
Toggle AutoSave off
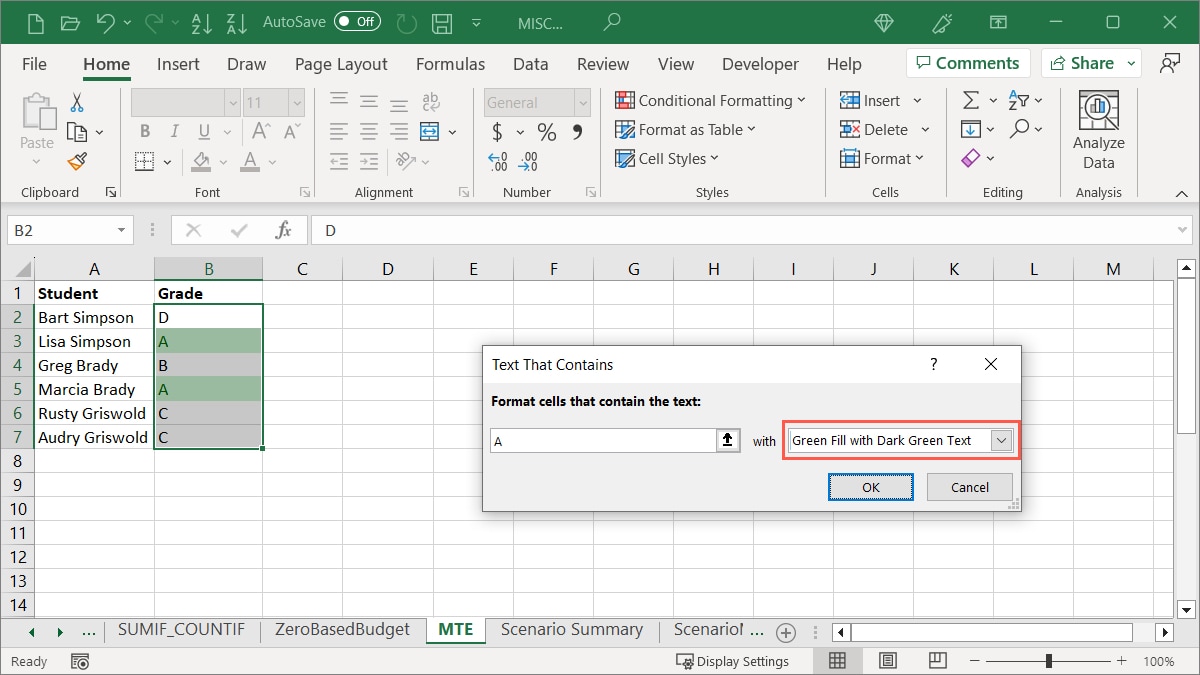(x=356, y=20)
